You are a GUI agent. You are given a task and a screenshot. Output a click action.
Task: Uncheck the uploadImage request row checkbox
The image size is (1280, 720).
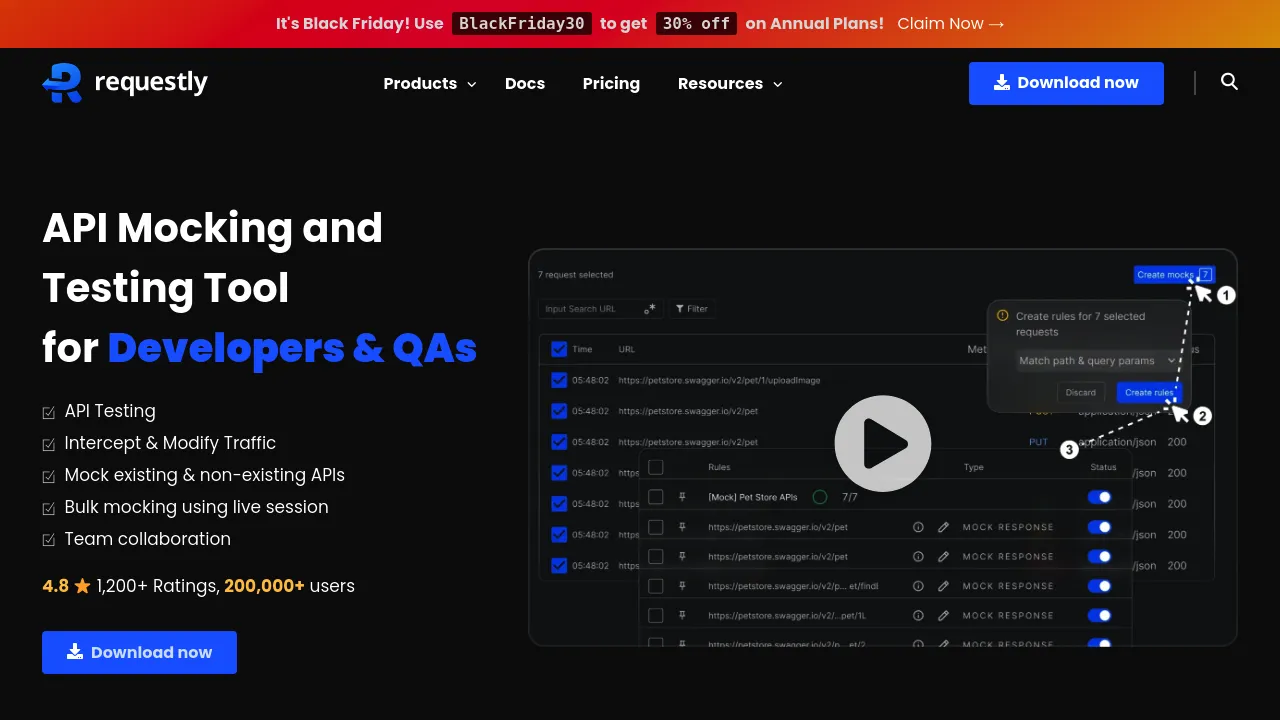559,380
